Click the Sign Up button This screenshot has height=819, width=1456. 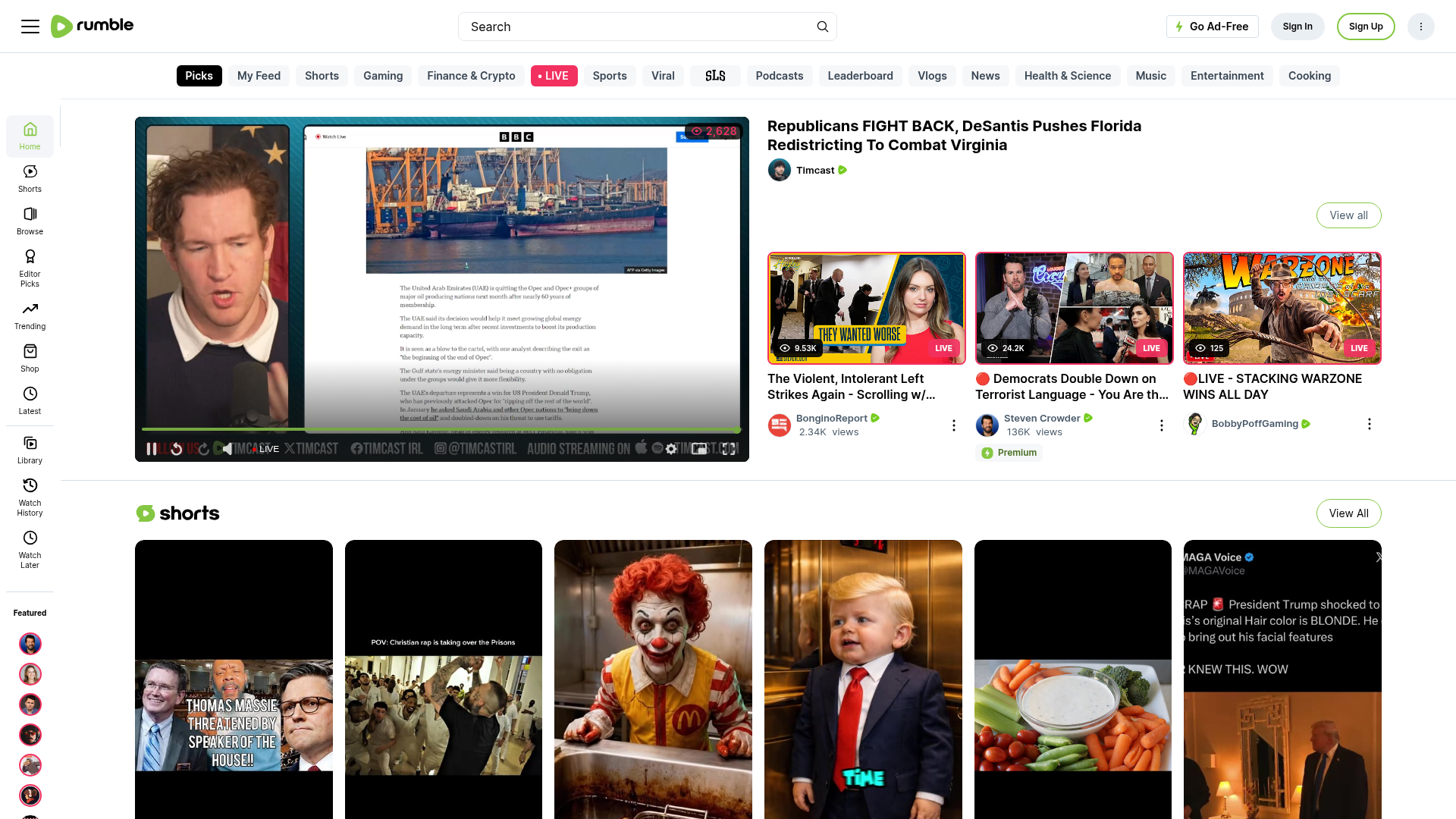1366,27
